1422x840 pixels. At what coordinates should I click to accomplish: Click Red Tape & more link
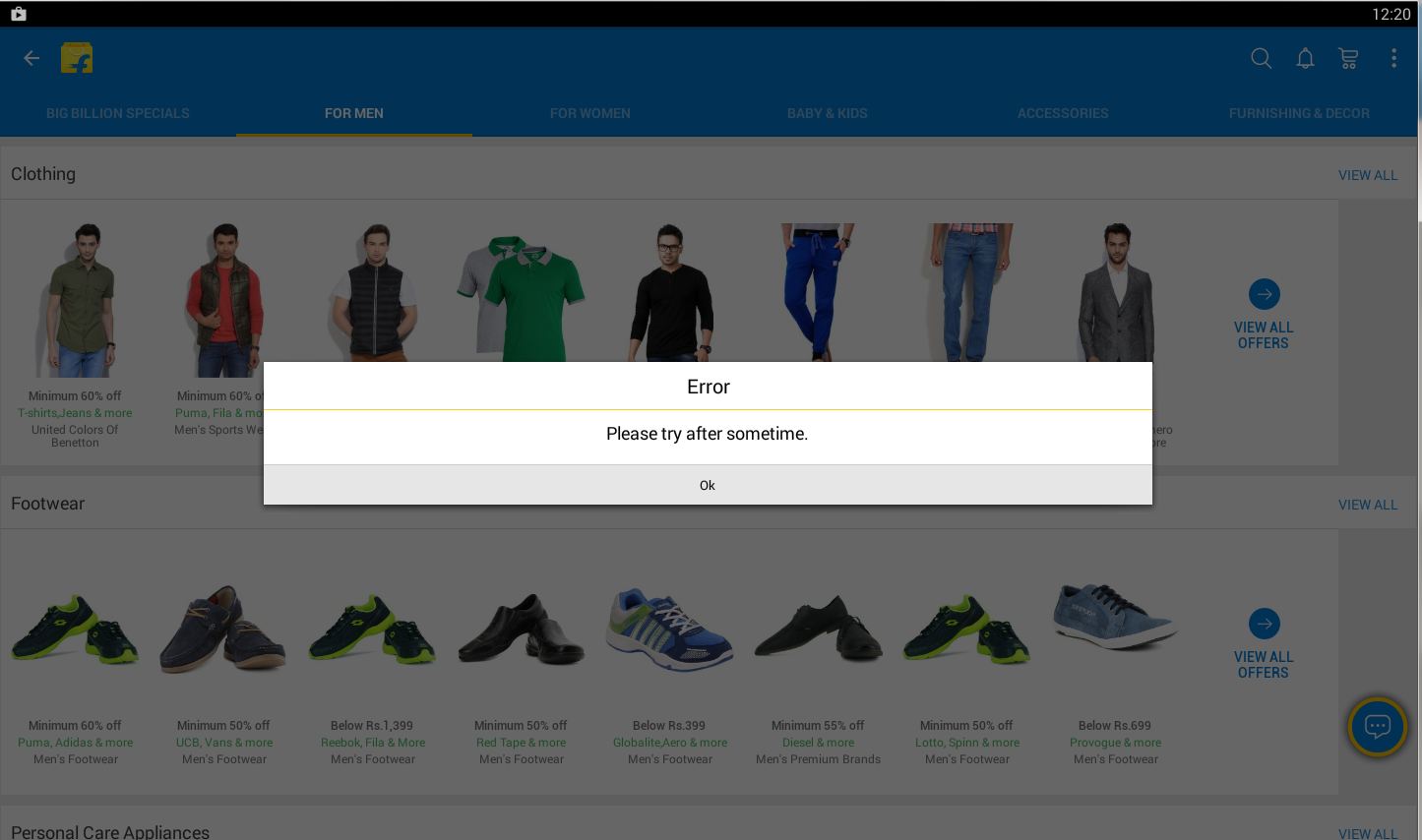pos(522,743)
